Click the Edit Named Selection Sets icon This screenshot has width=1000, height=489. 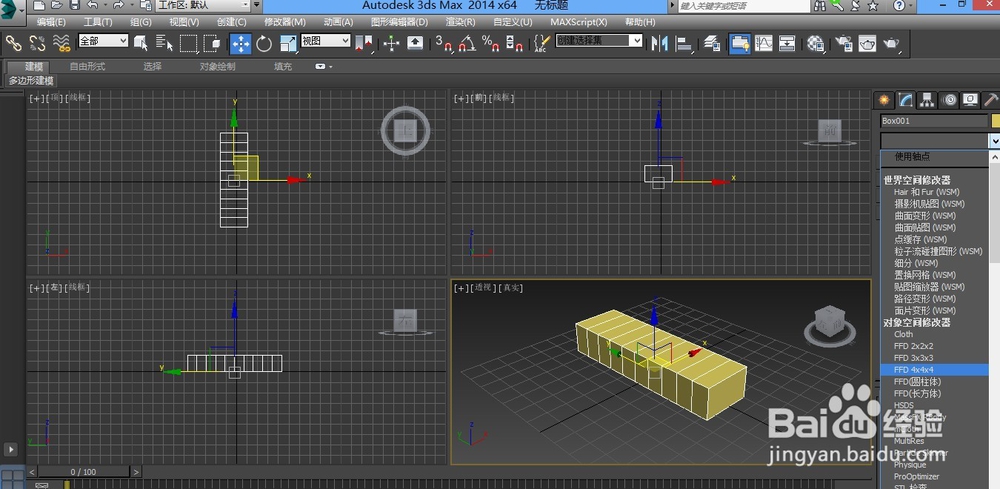(x=541, y=43)
